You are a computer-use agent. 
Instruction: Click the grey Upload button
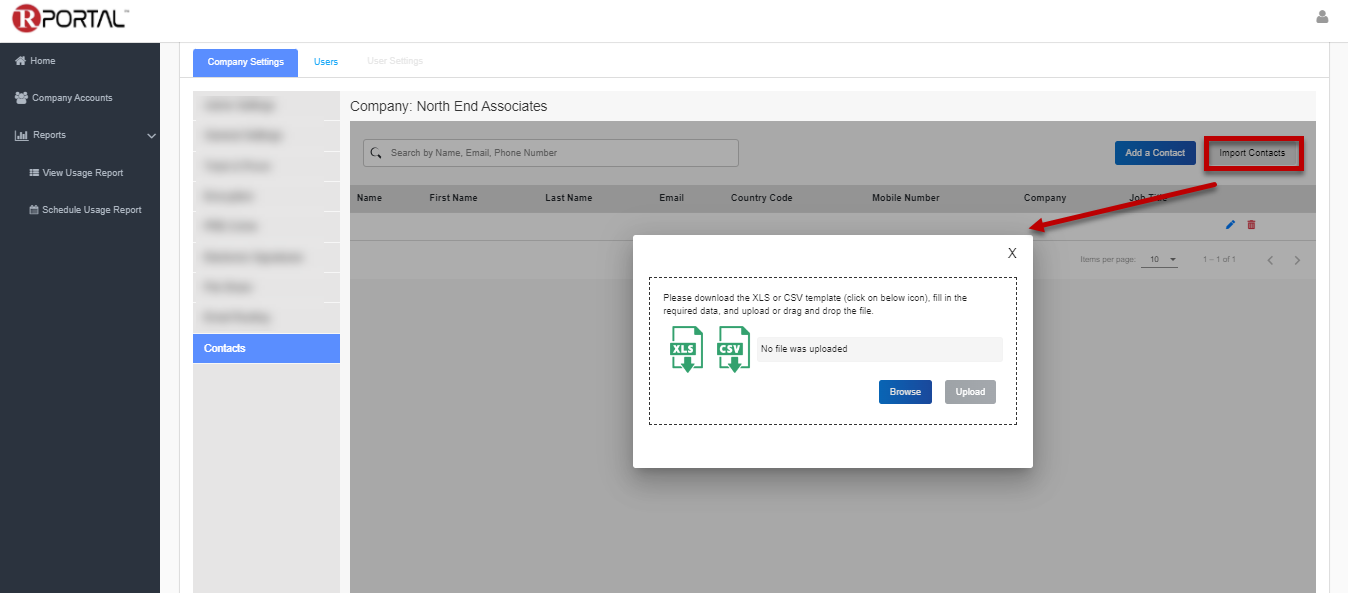[970, 392]
